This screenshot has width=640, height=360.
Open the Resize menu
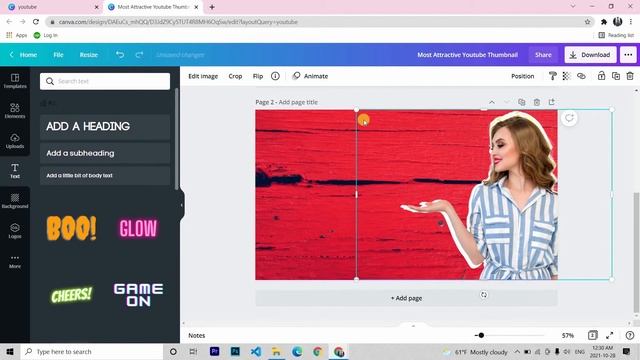coord(89,54)
